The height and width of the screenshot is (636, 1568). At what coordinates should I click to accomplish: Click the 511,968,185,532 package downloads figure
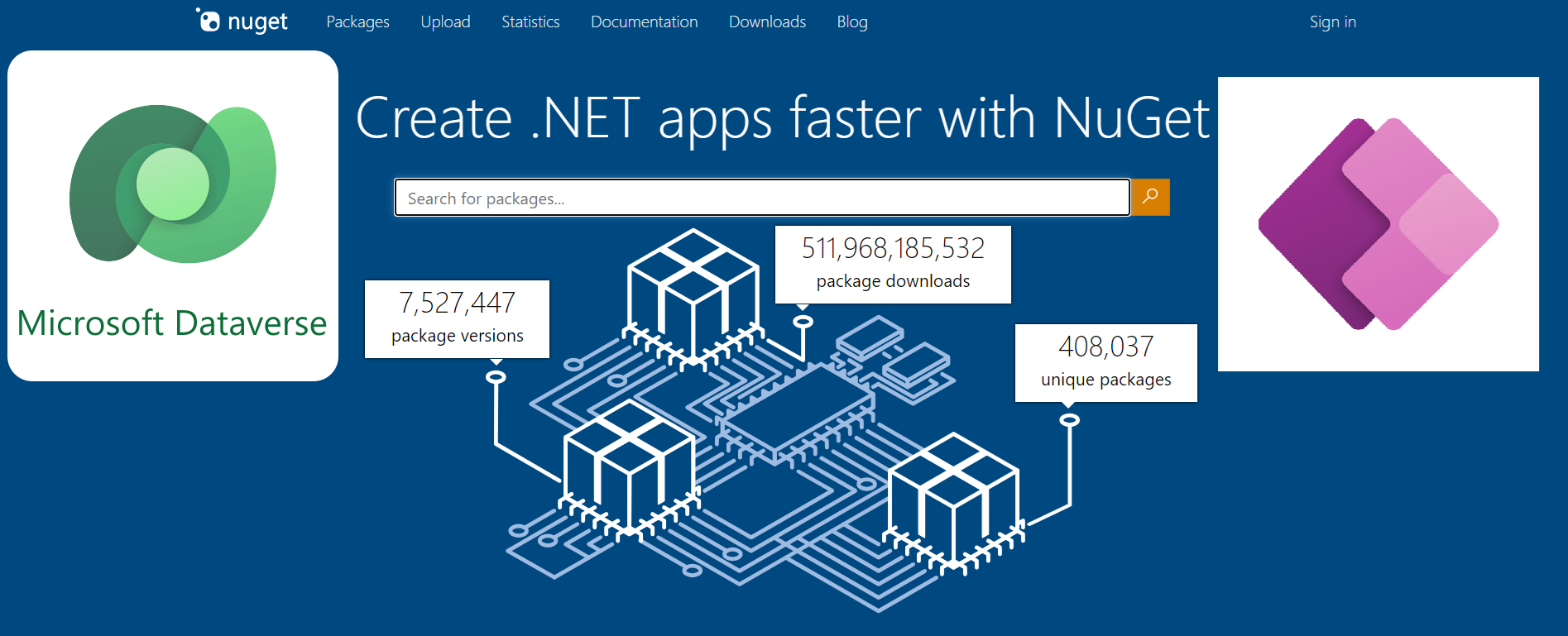[893, 265]
